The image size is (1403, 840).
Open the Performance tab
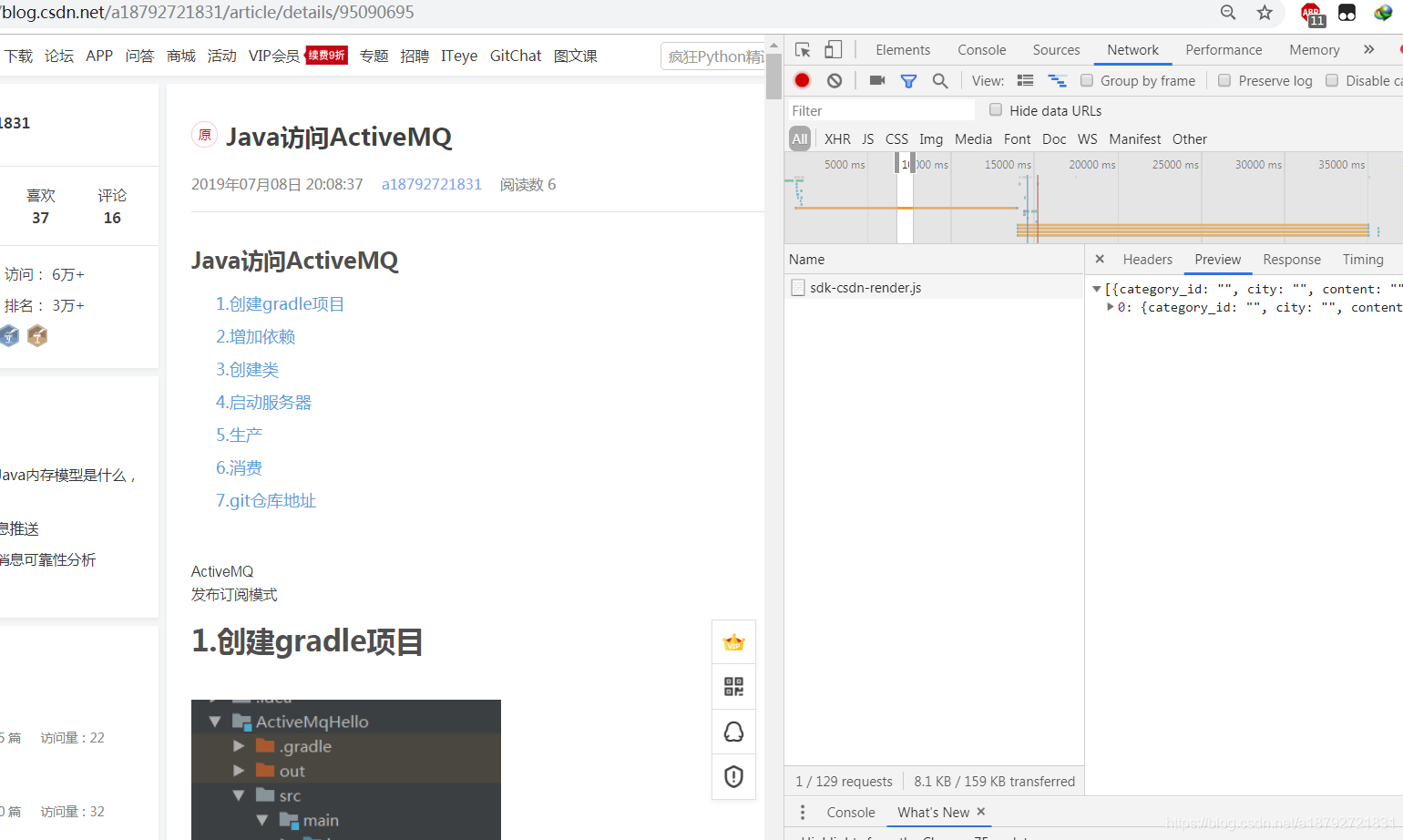(x=1224, y=50)
